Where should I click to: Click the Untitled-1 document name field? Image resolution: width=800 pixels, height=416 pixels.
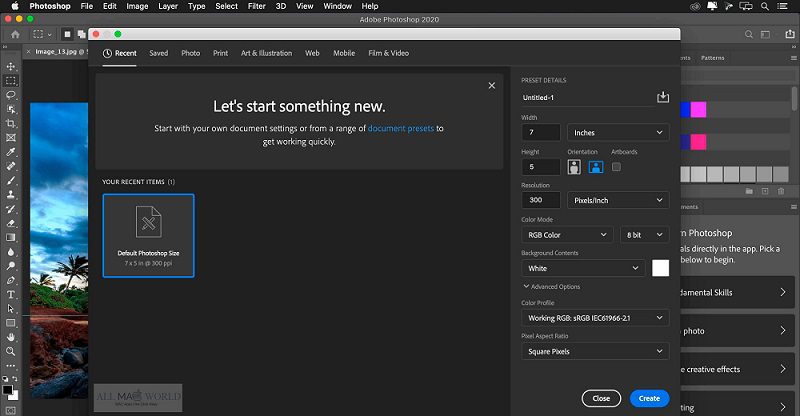point(588,97)
